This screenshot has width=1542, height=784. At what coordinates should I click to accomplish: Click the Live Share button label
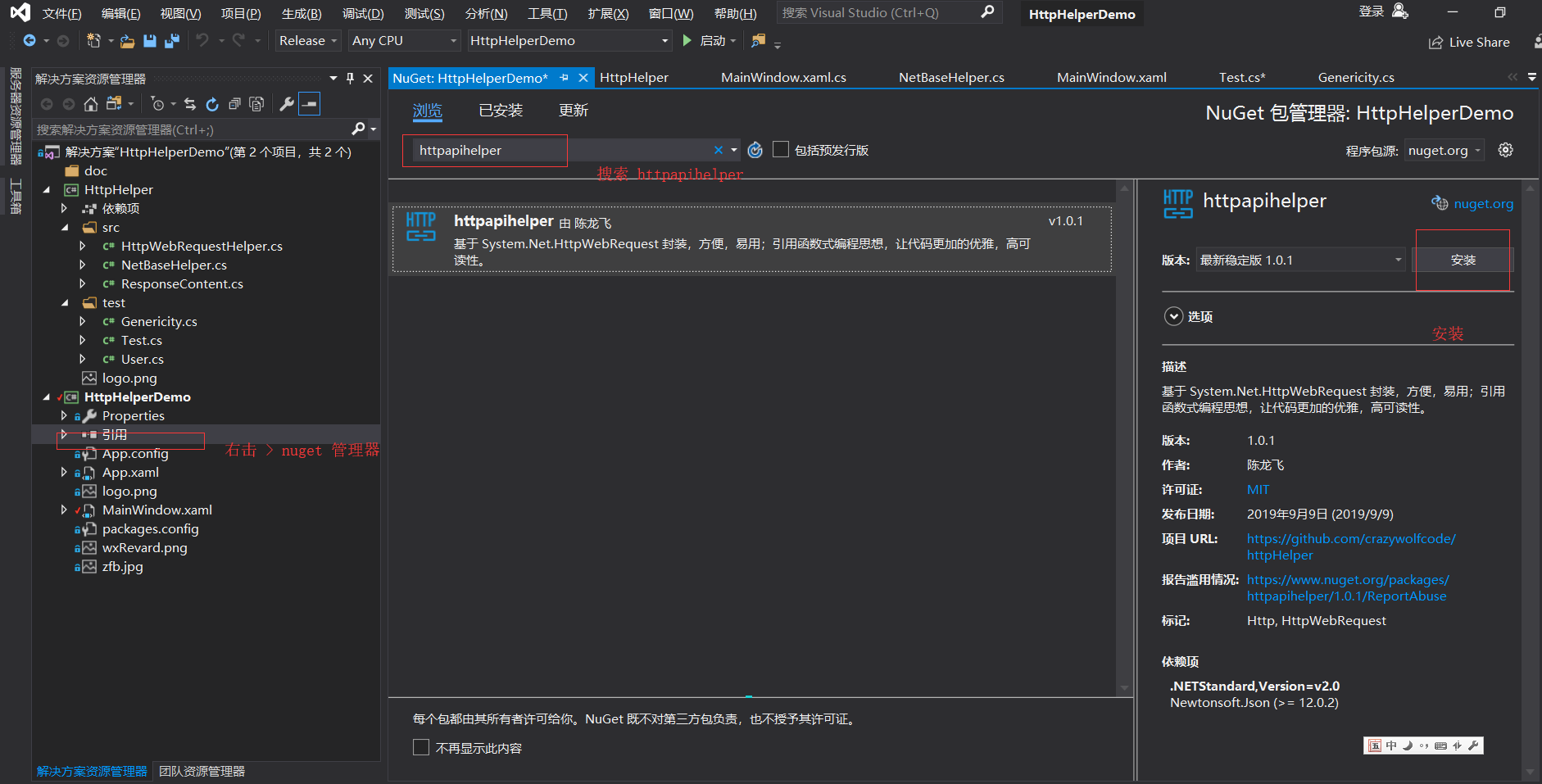[1479, 43]
